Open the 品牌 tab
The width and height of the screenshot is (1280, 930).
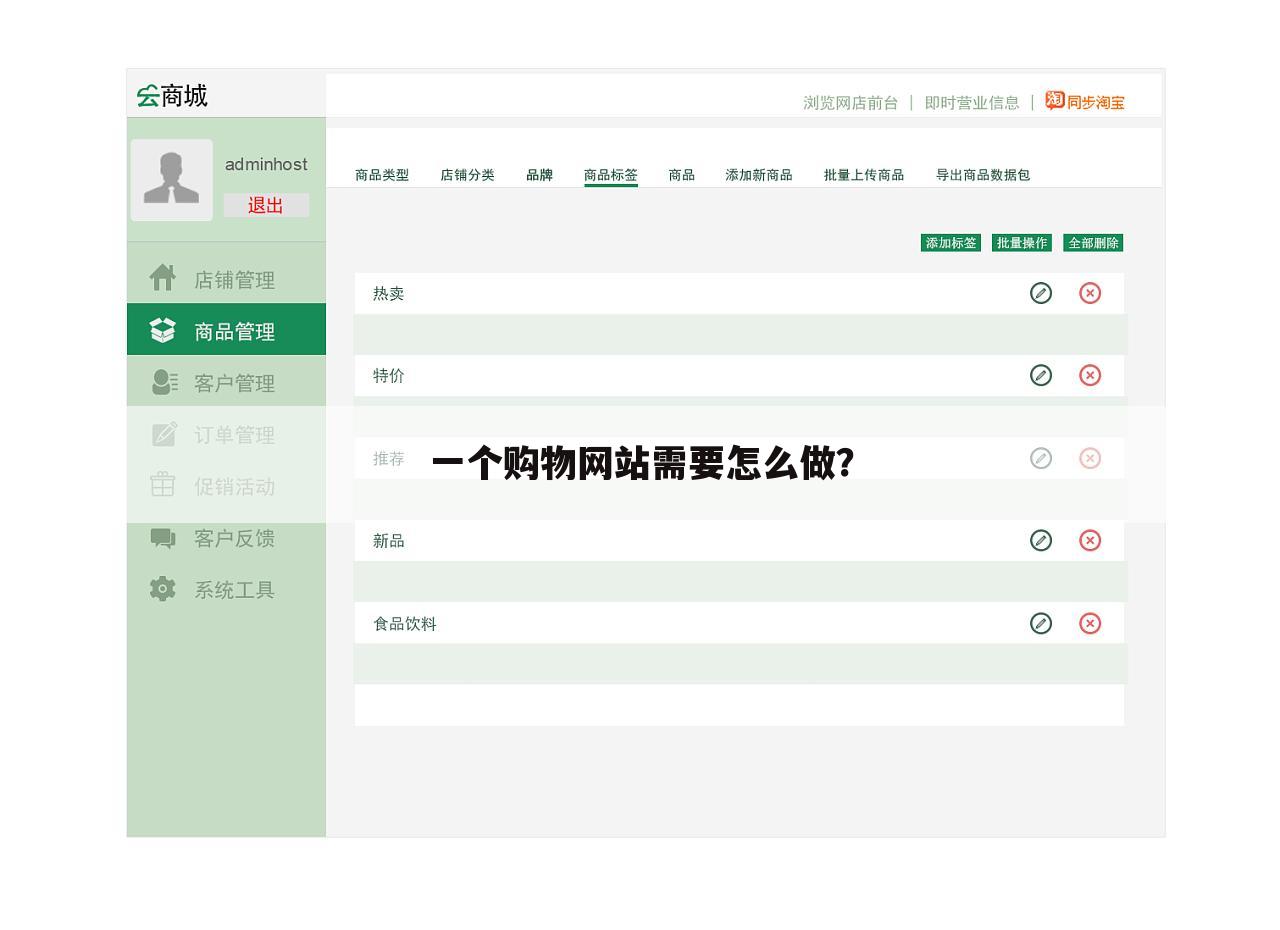point(539,174)
